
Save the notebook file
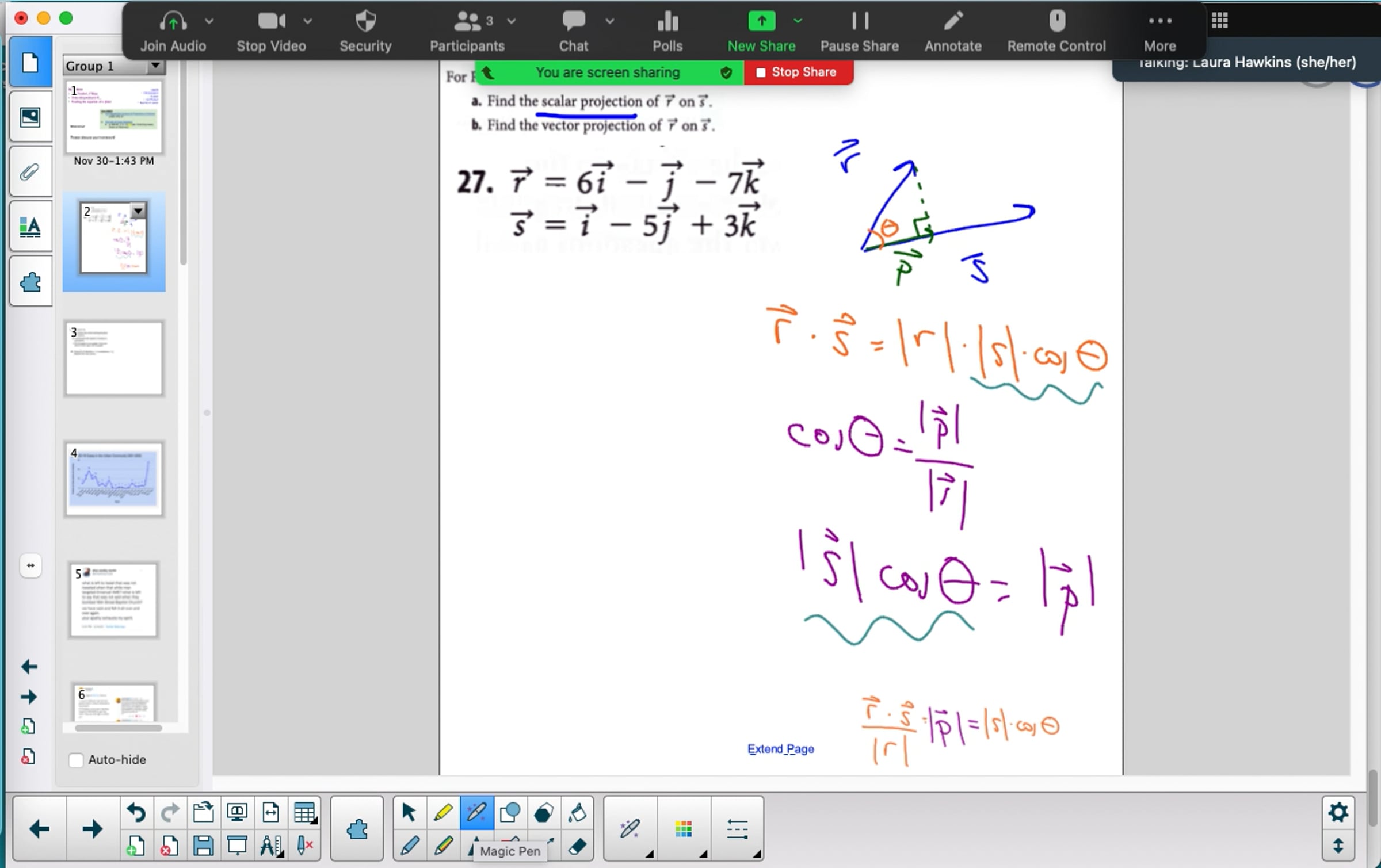pyautogui.click(x=203, y=846)
